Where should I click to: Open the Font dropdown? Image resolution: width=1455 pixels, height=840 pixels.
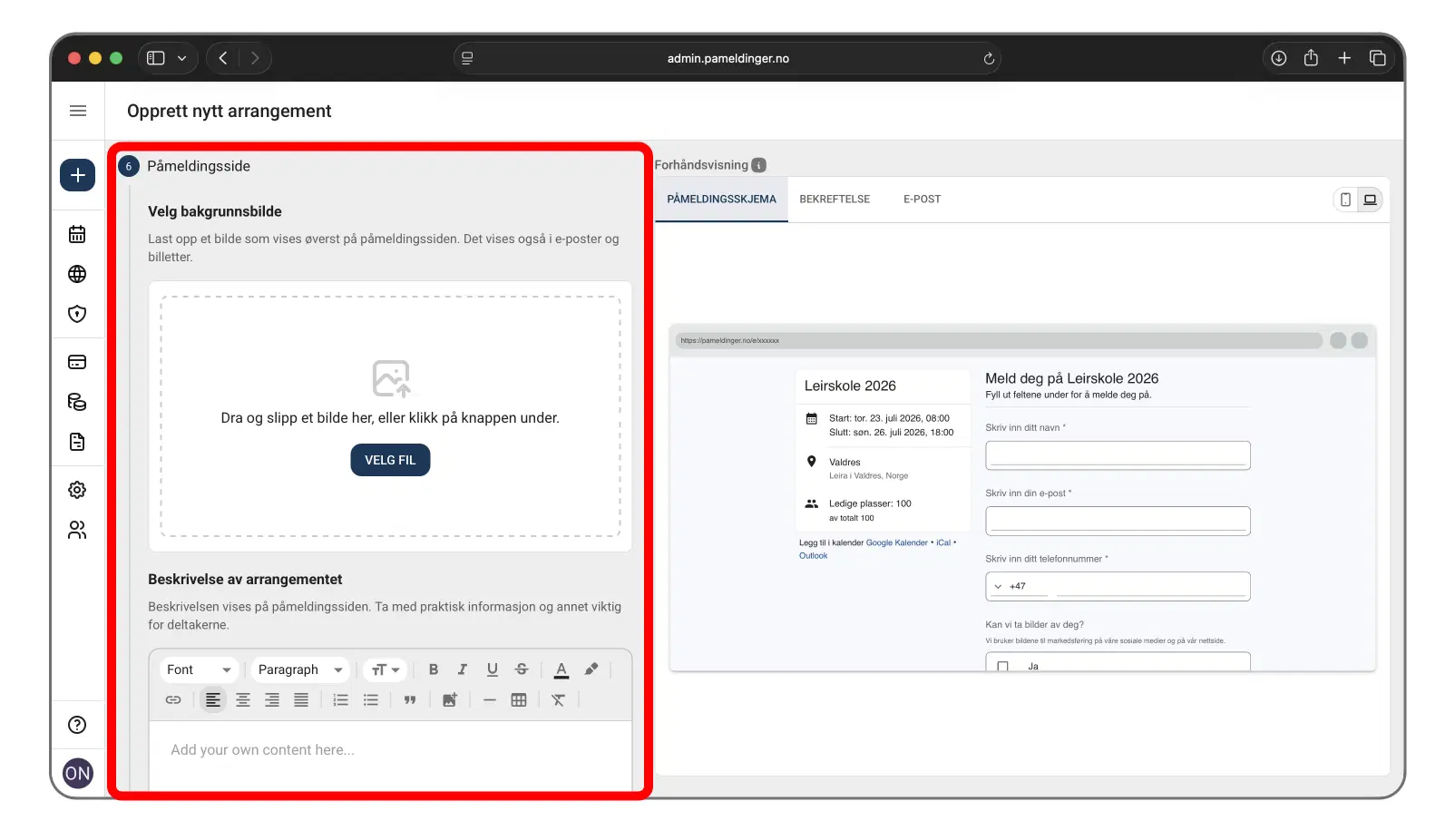(199, 669)
